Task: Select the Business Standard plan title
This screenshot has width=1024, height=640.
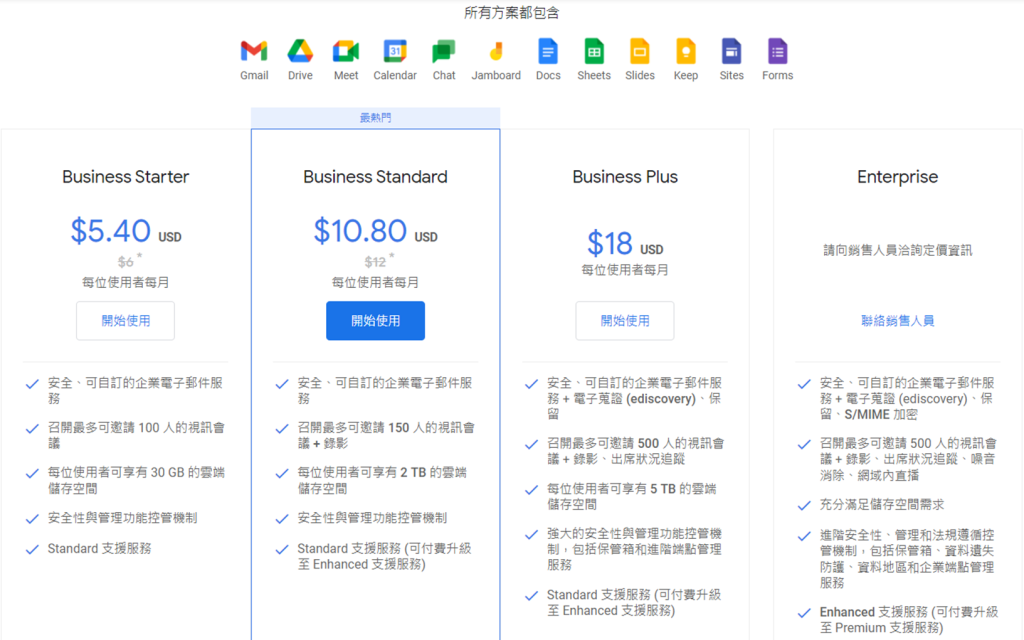Action: tap(376, 177)
